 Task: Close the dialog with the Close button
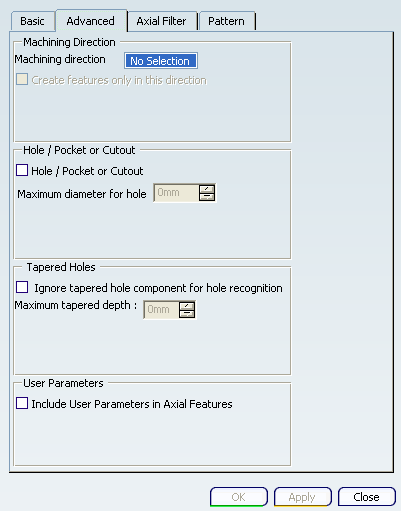pyautogui.click(x=367, y=497)
